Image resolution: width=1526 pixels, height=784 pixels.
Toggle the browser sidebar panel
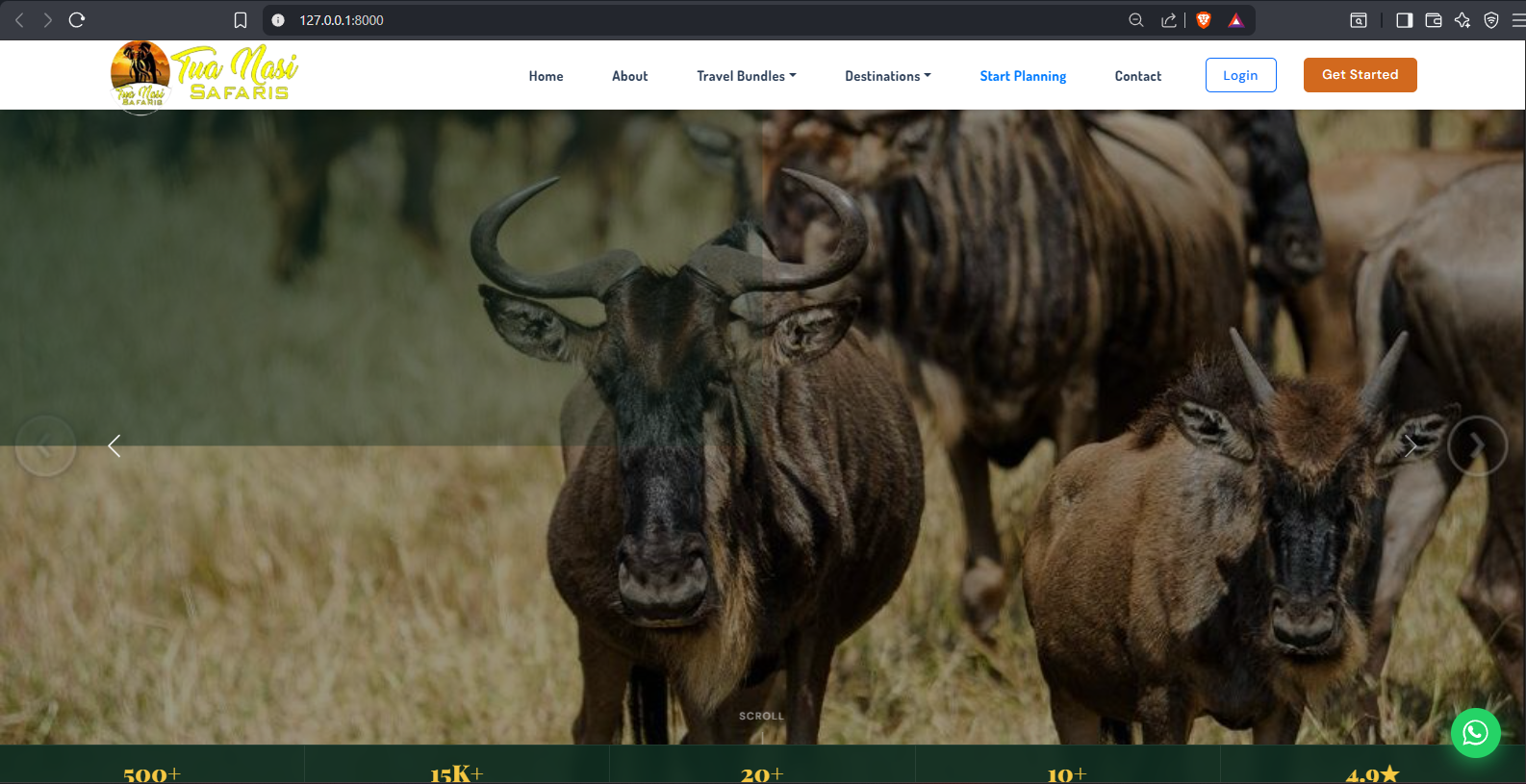click(x=1404, y=20)
